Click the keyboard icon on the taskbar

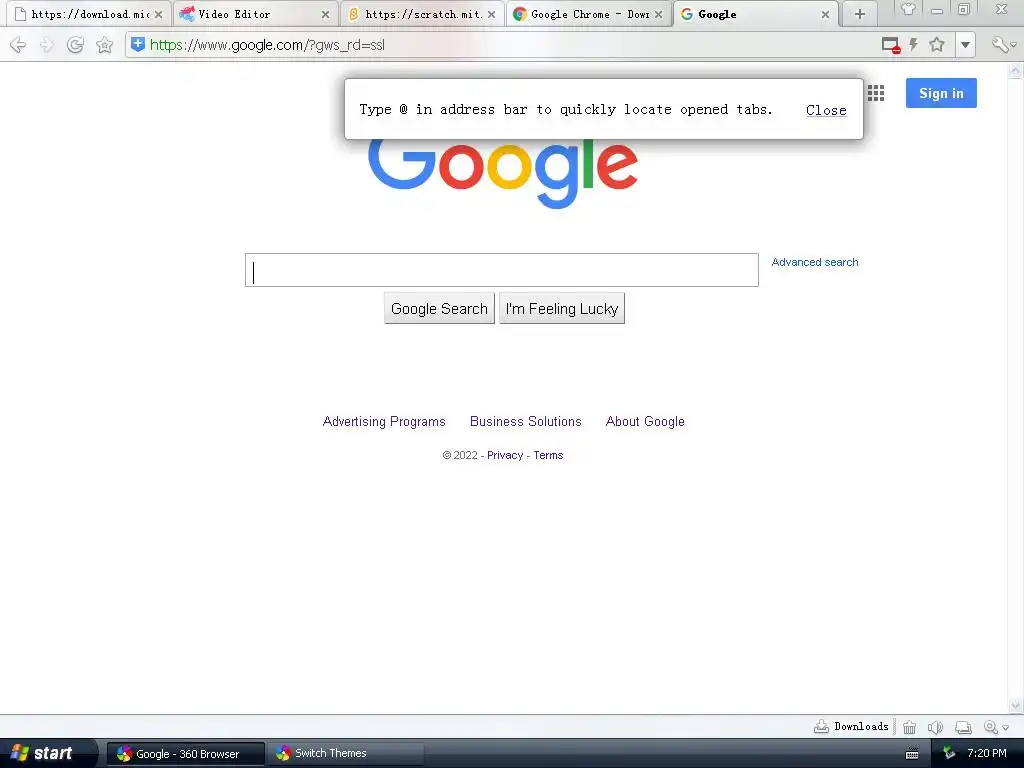pos(912,754)
